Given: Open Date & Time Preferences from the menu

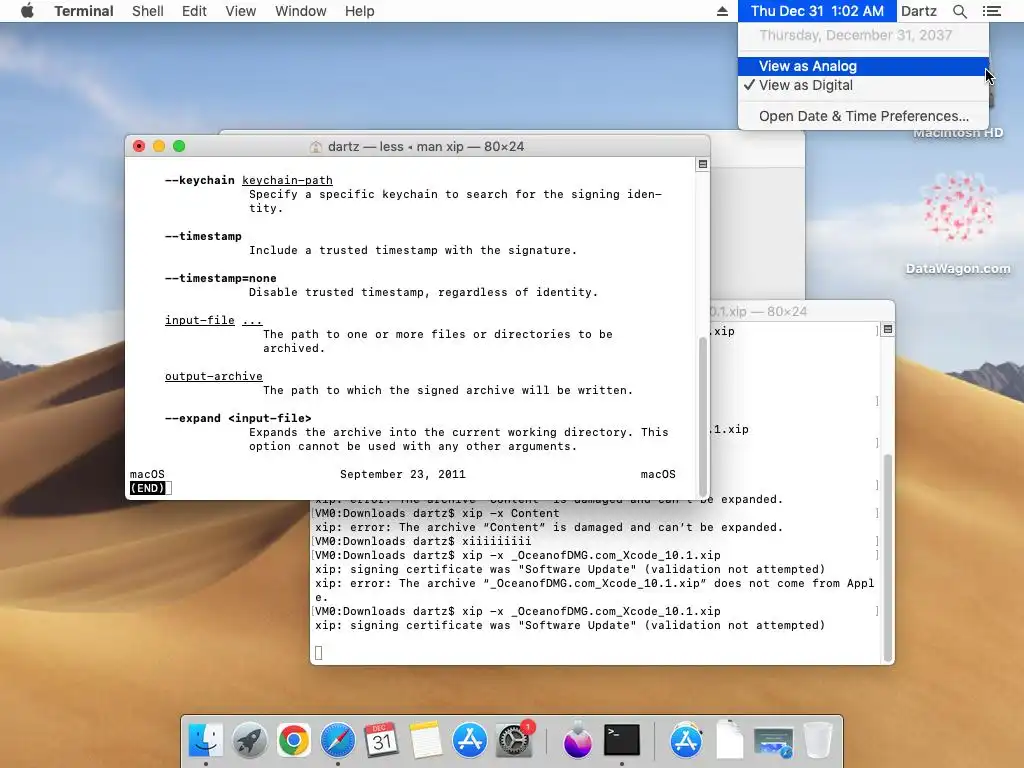Looking at the screenshot, I should pos(863,116).
